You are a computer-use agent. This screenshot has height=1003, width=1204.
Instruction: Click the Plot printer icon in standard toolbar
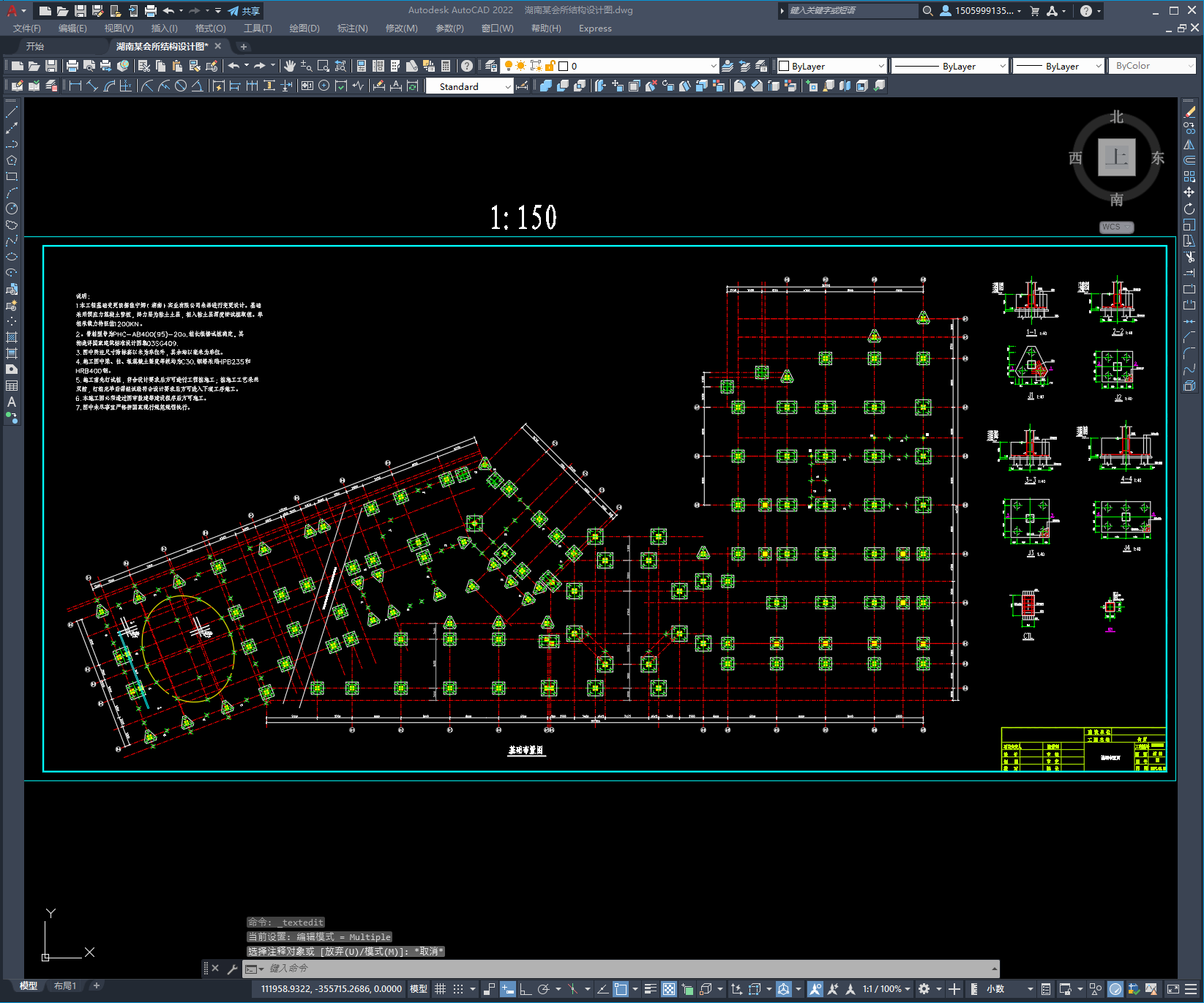point(72,66)
